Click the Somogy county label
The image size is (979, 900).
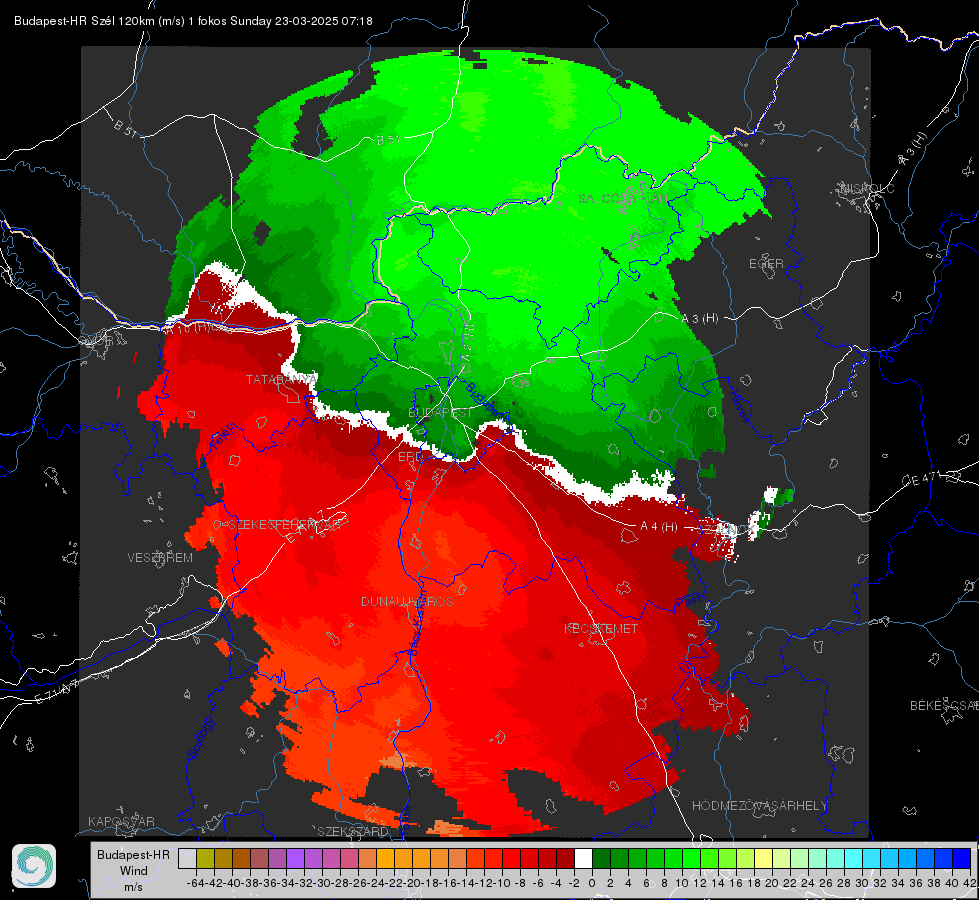click(201, 738)
